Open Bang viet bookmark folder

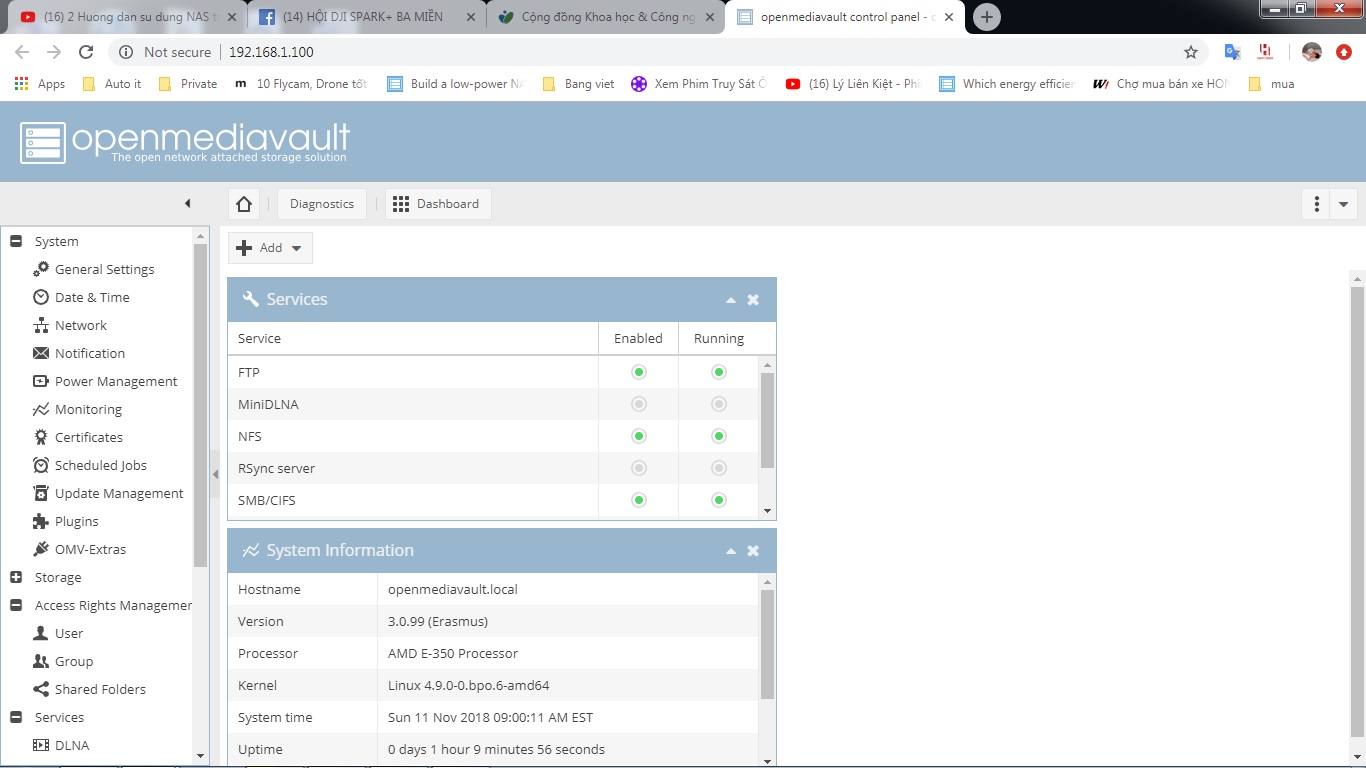tap(578, 84)
